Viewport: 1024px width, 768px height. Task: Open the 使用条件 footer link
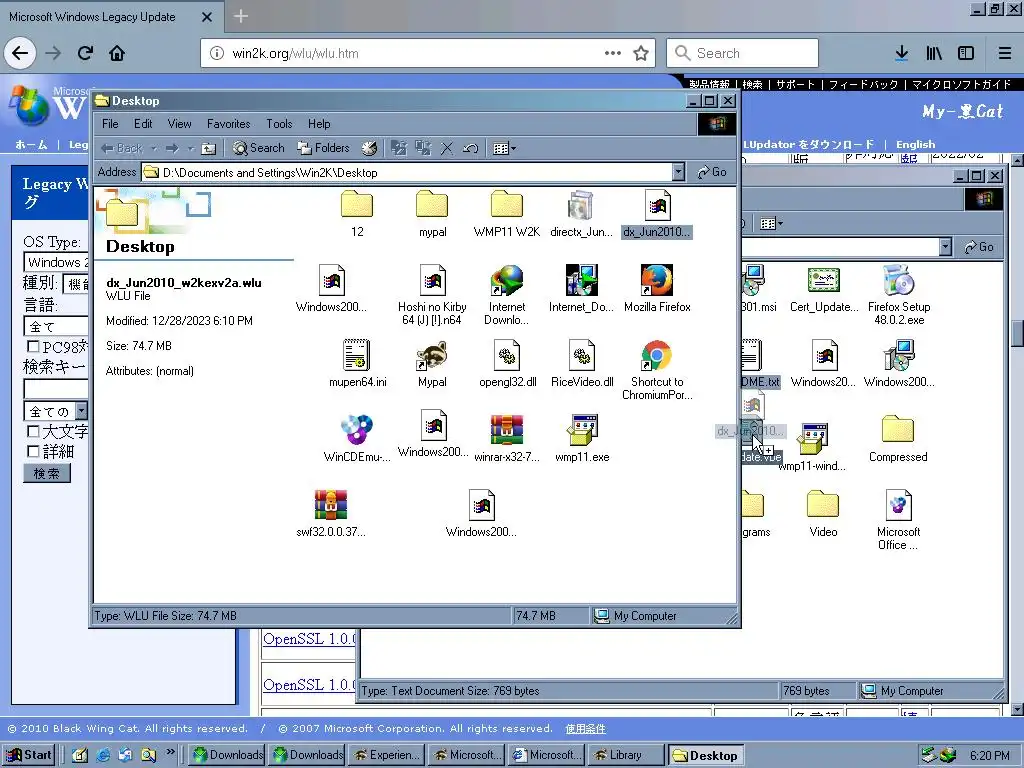coord(585,728)
